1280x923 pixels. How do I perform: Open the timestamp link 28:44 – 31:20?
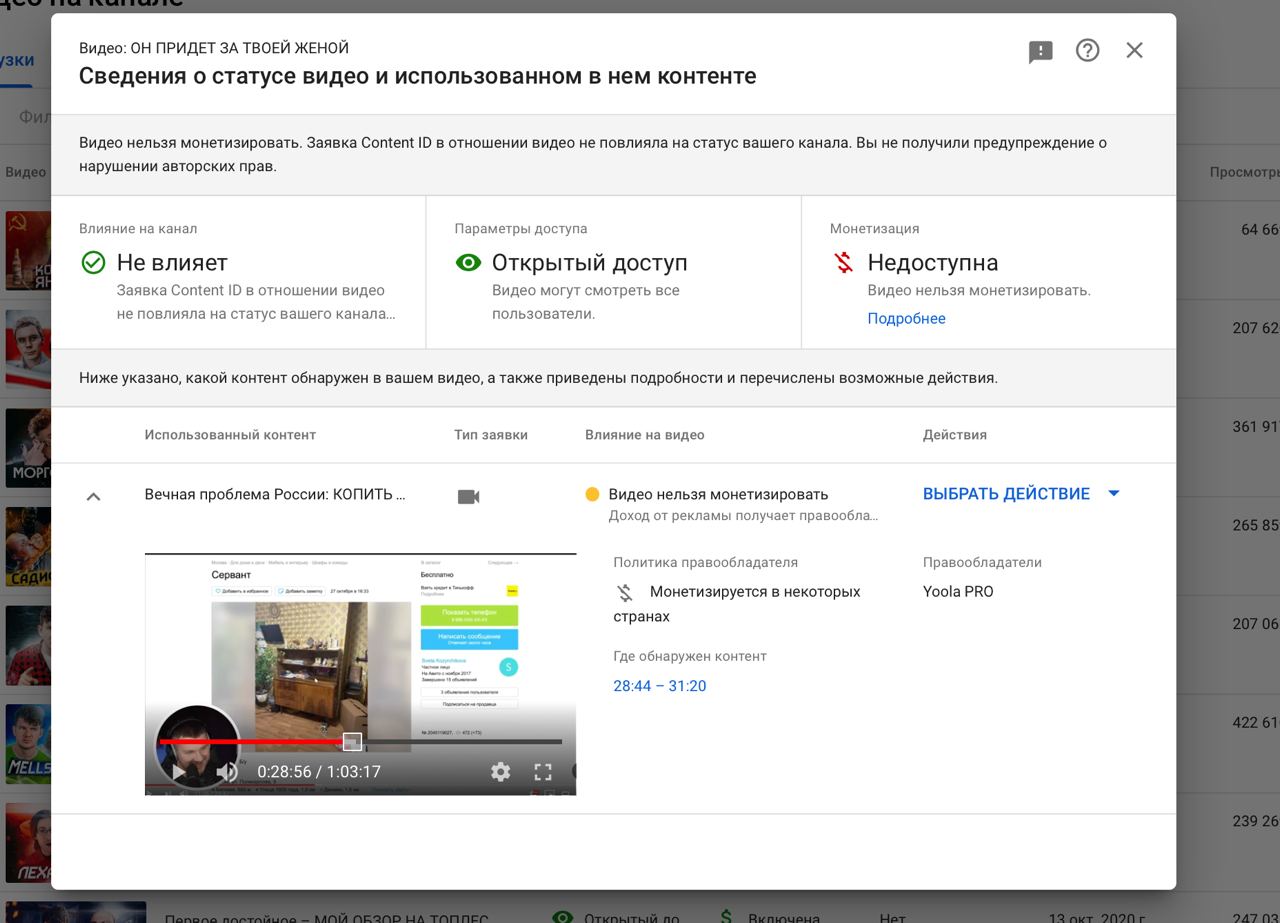[x=660, y=686]
